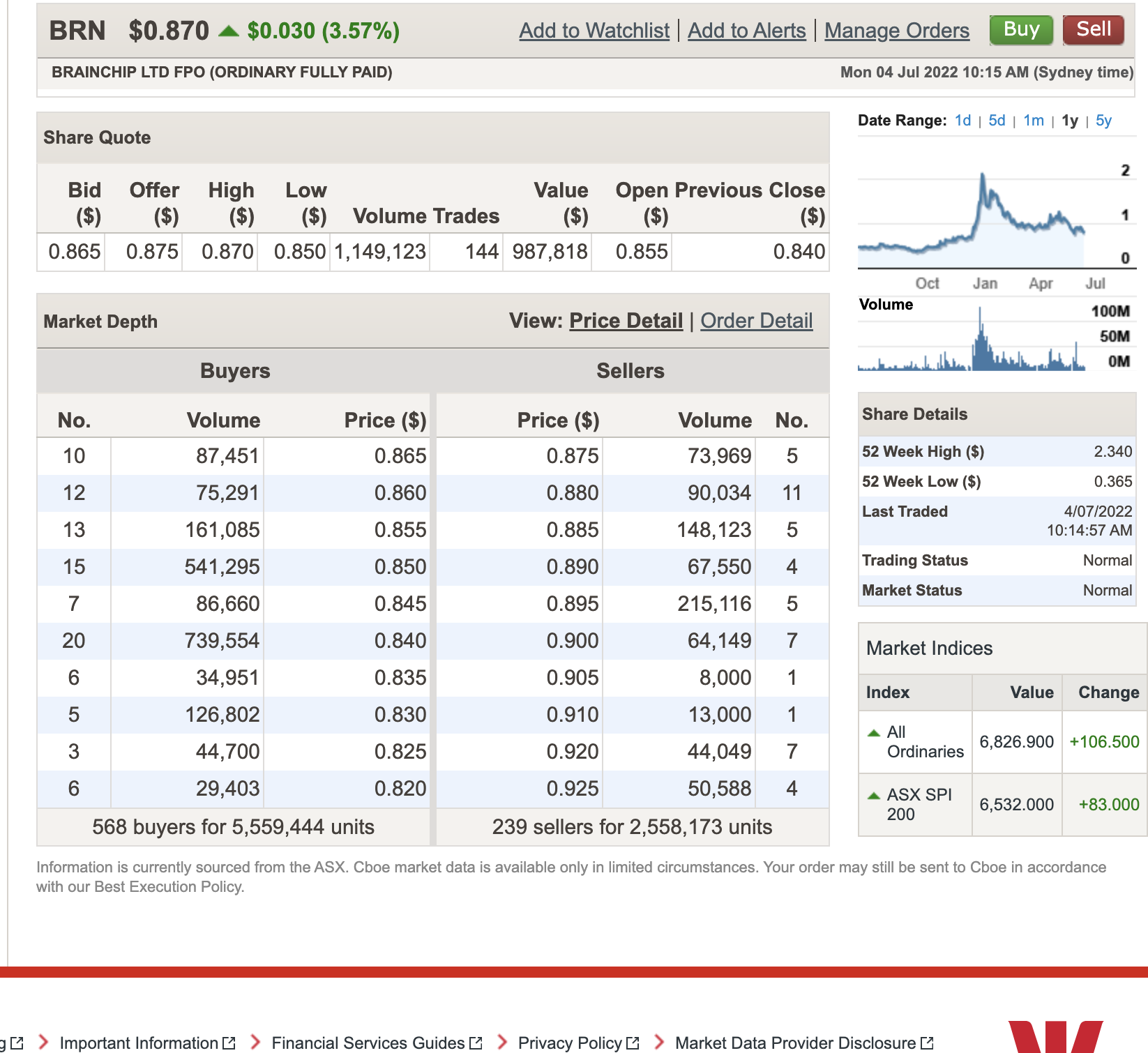Click the red chevron before Privacy Policy

(503, 1043)
